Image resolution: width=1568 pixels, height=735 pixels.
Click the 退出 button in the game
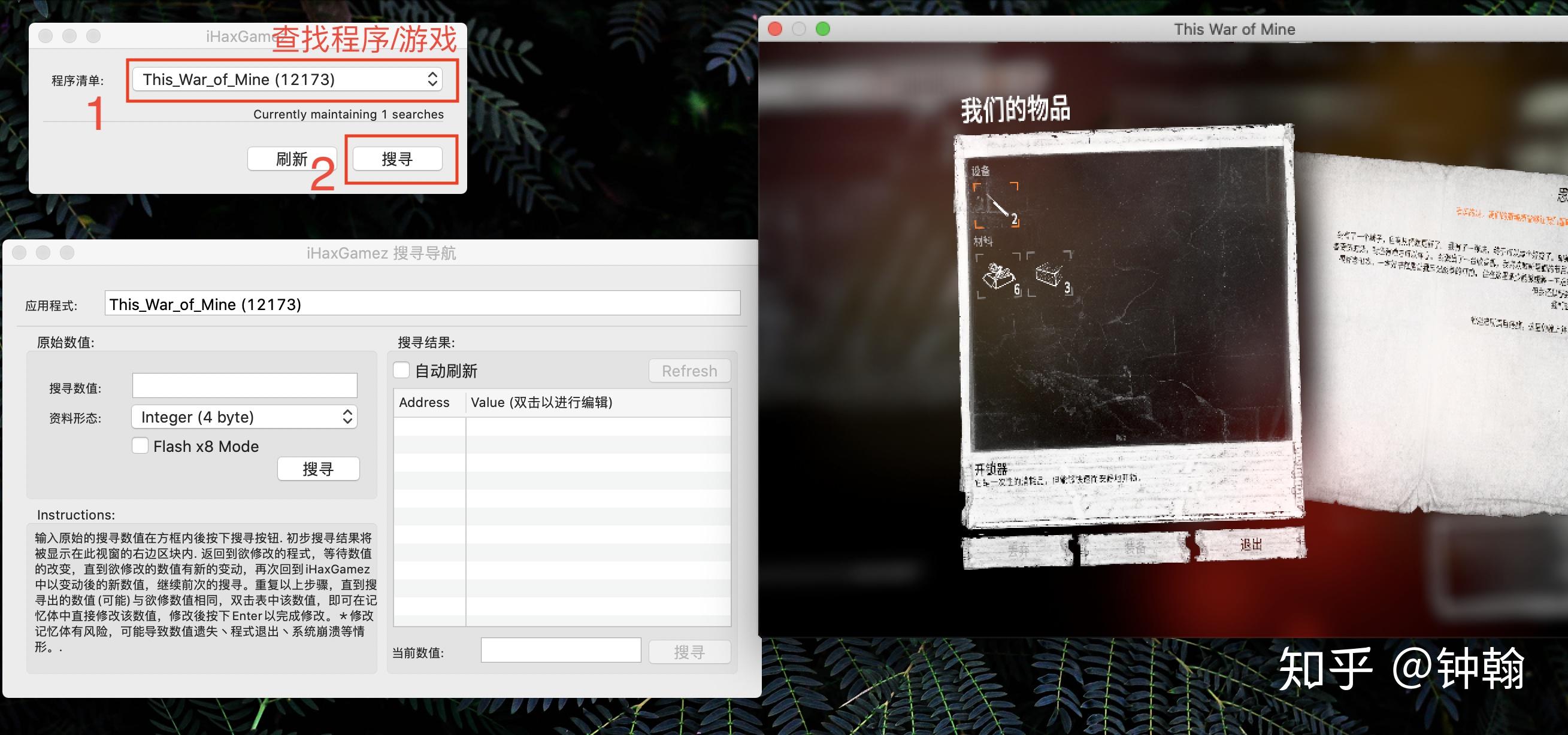click(1251, 544)
